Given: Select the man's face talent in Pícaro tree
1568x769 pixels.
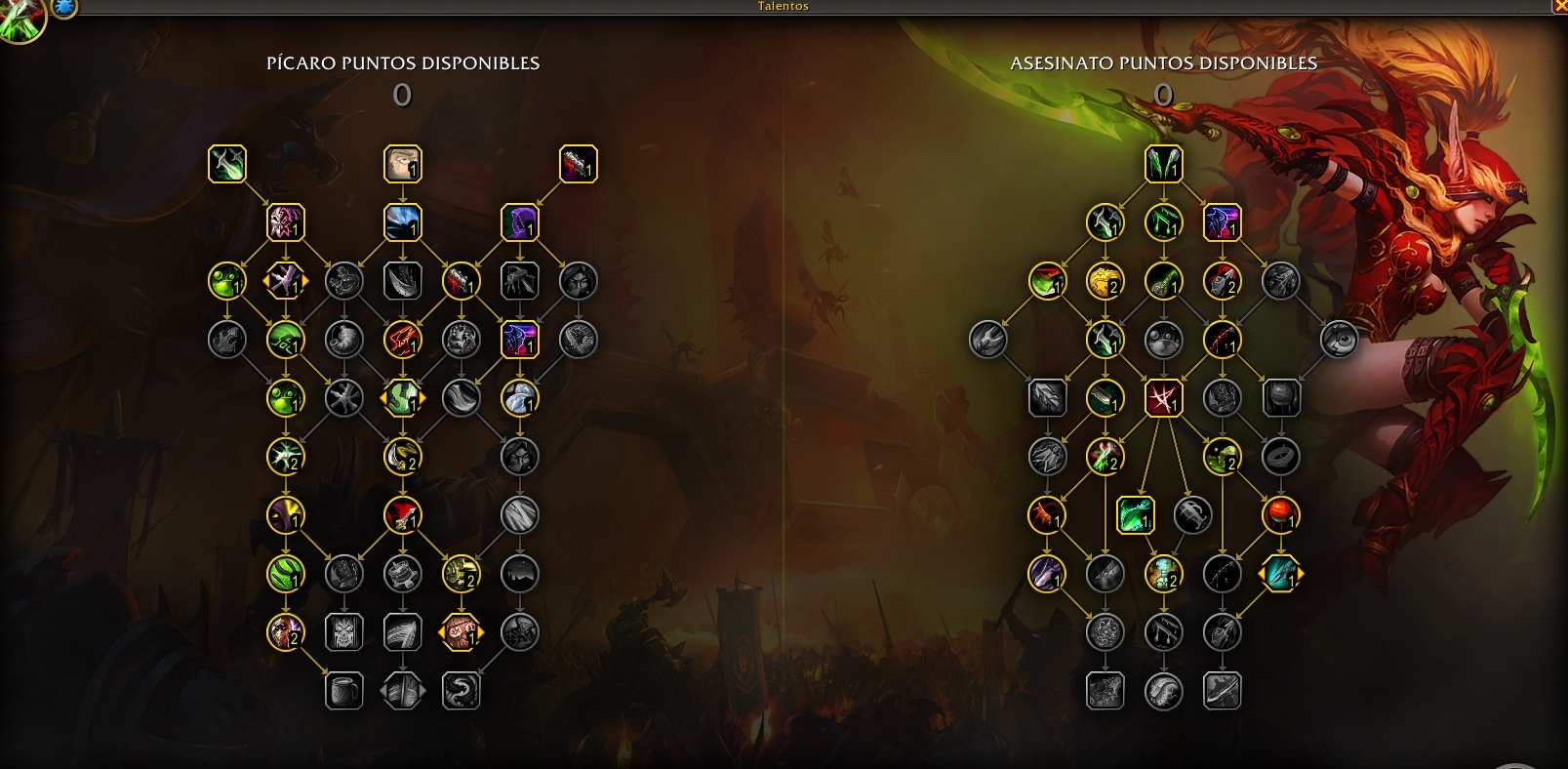Looking at the screenshot, I should point(403,164).
